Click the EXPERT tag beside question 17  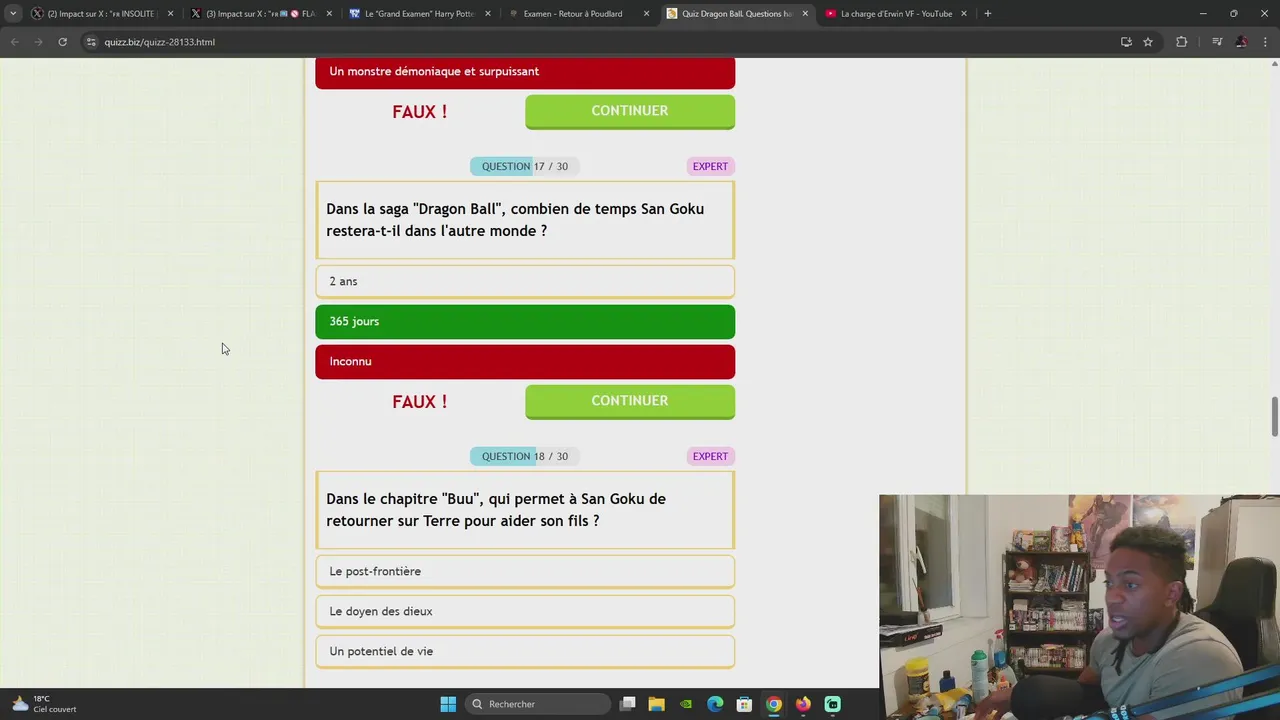[x=710, y=166]
